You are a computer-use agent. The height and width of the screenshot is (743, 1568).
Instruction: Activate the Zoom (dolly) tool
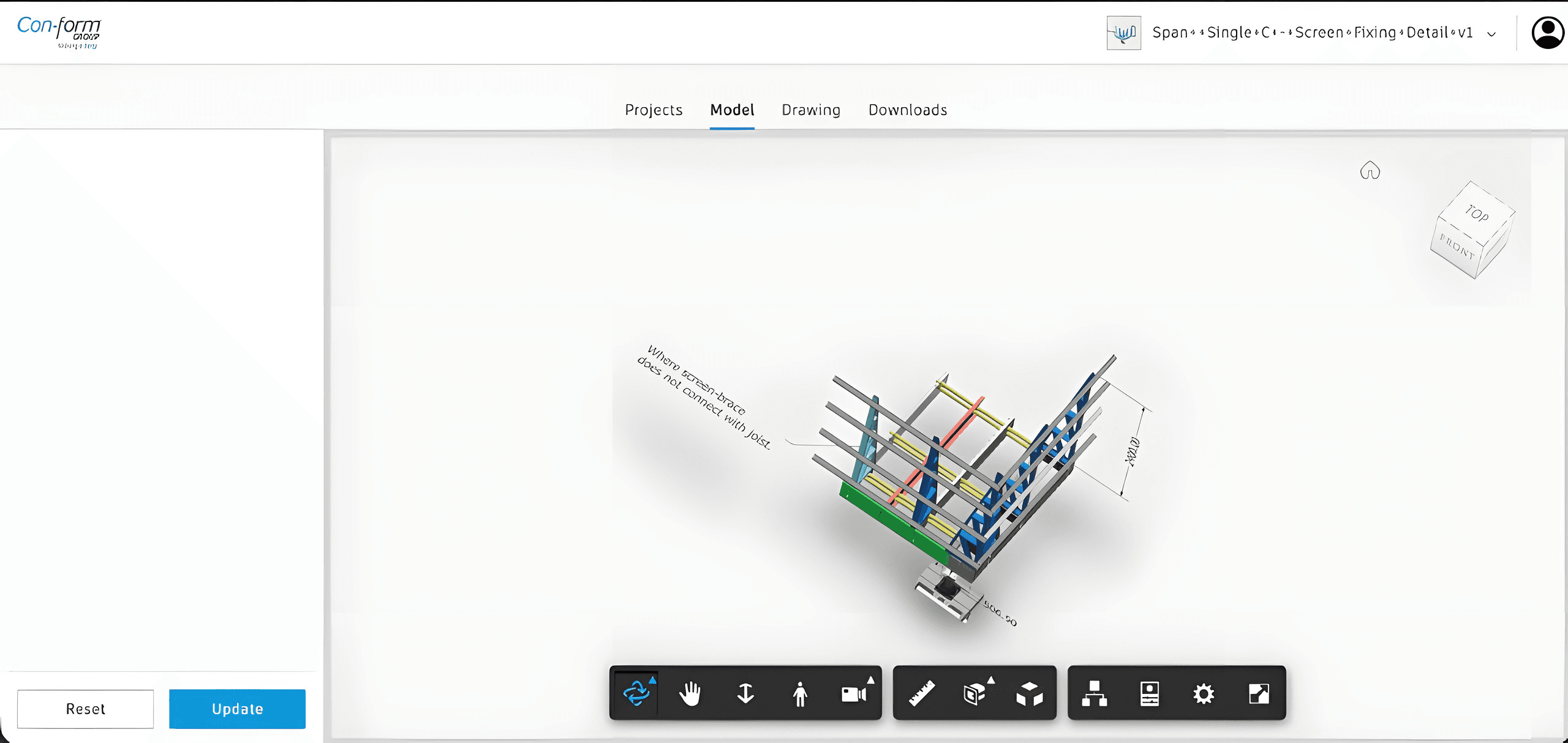click(745, 693)
